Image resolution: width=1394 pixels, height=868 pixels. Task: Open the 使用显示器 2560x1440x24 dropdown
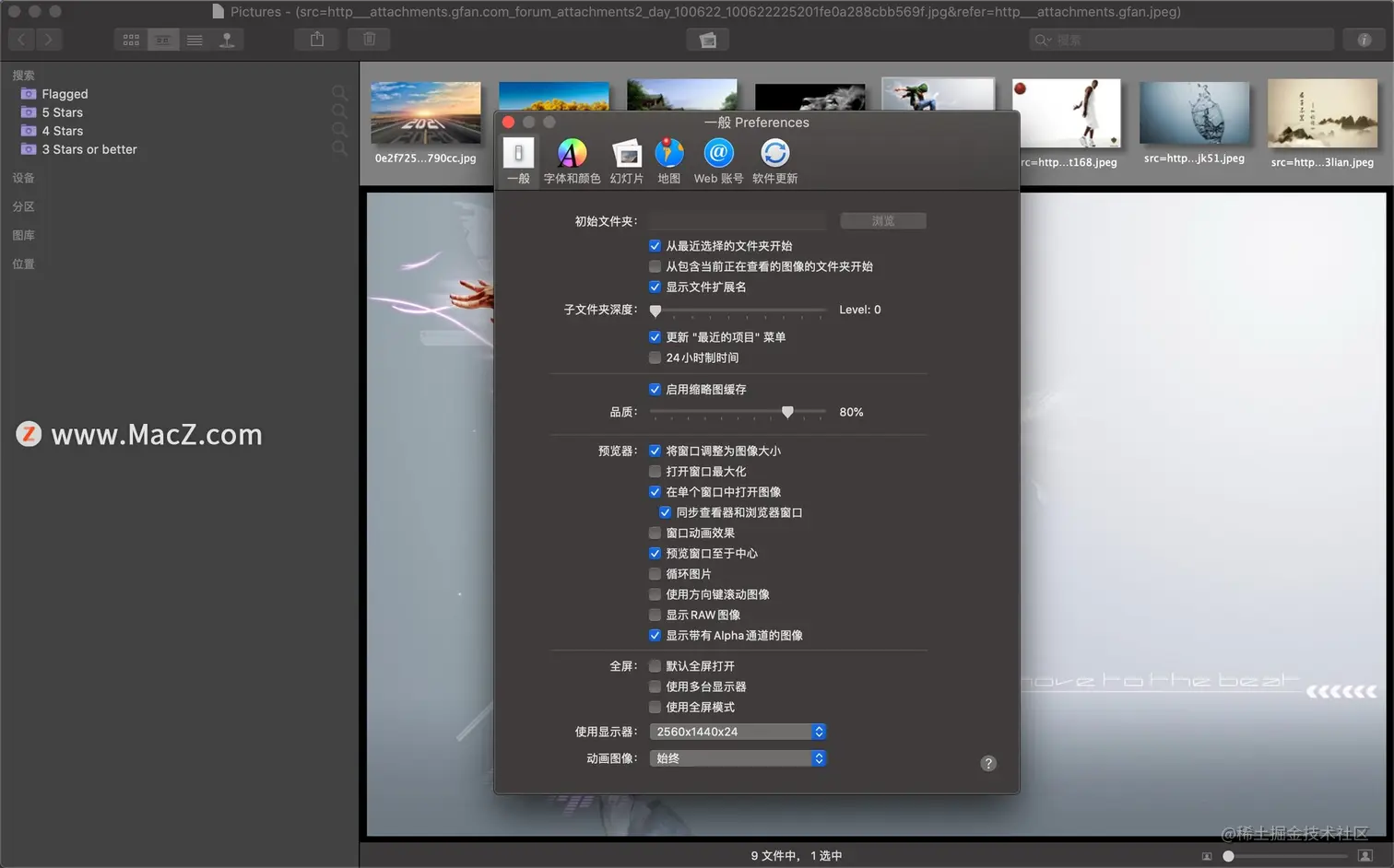point(738,732)
